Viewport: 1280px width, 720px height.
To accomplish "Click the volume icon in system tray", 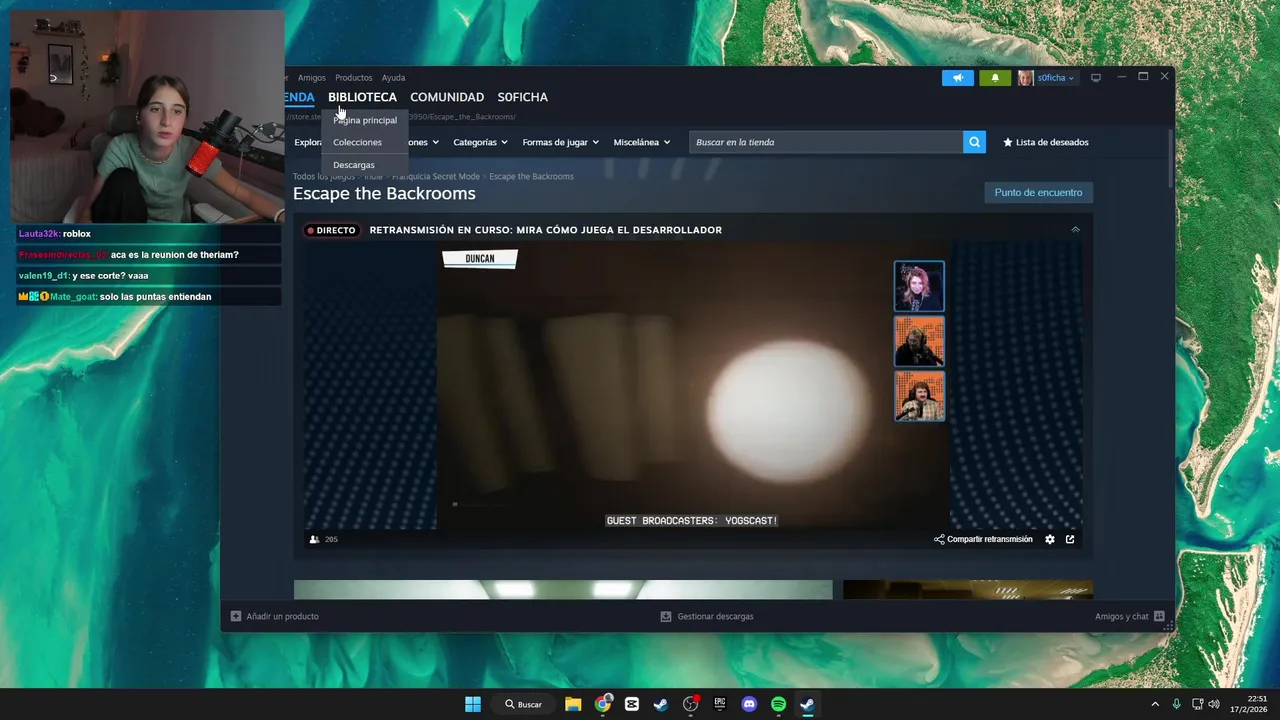I will pyautogui.click(x=1214, y=704).
